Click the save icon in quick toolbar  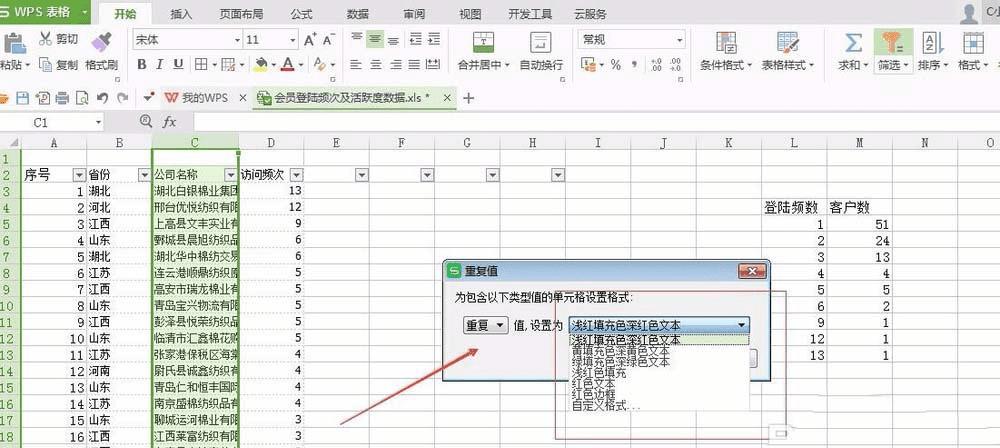[23, 98]
